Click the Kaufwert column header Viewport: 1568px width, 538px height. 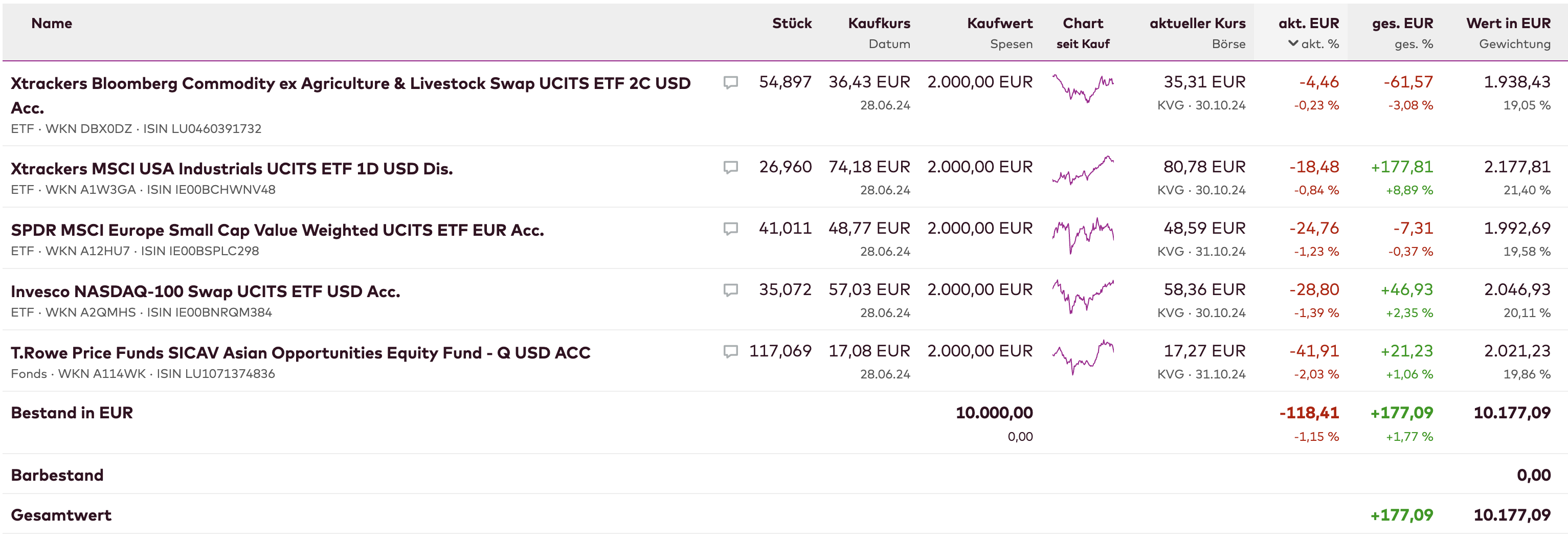point(999,23)
